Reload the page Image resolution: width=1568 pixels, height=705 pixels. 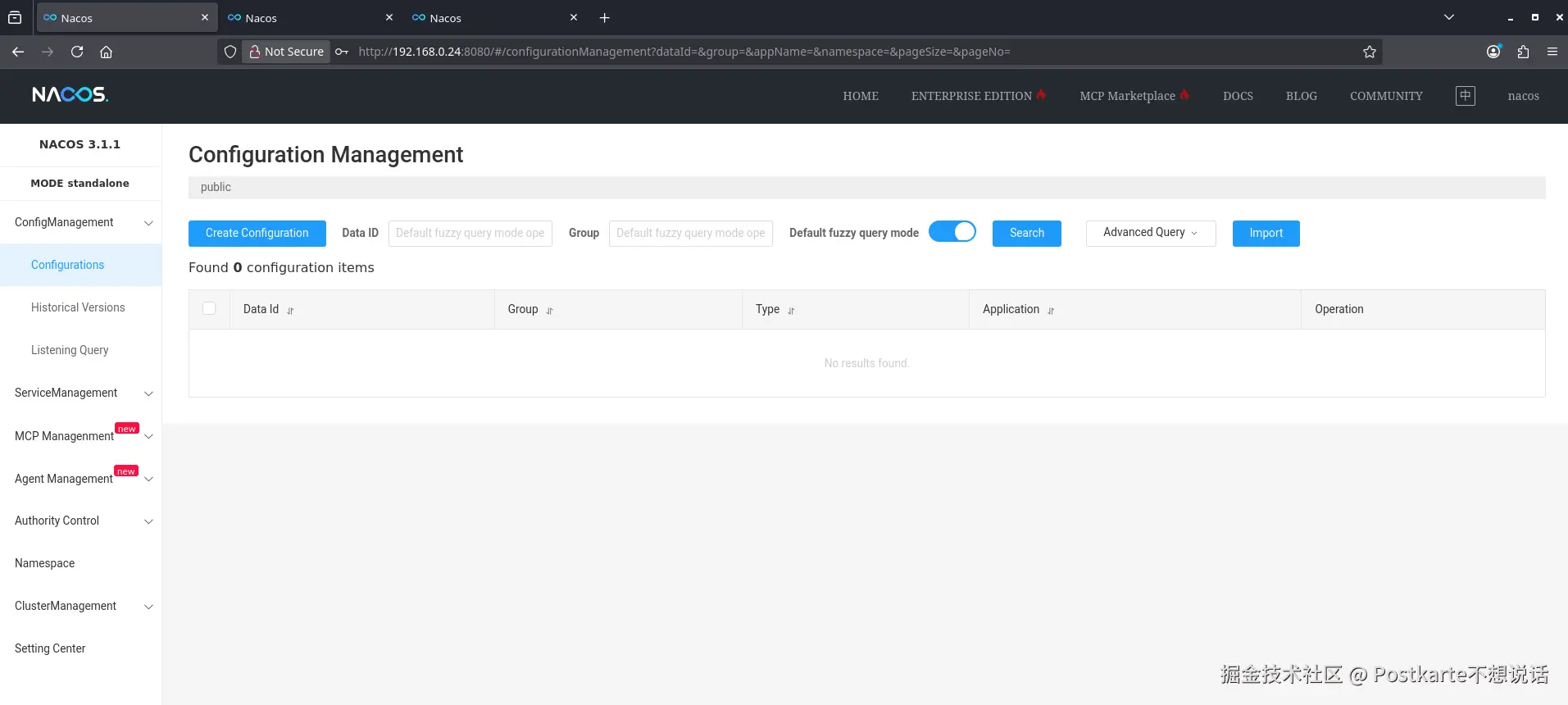77,52
